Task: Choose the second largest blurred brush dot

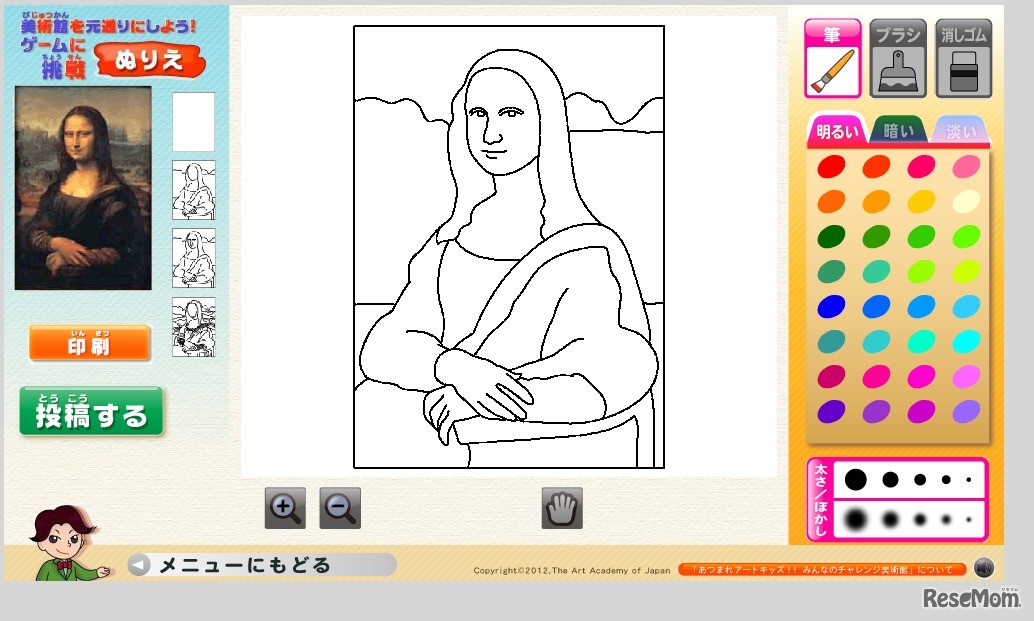Action: click(x=890, y=519)
